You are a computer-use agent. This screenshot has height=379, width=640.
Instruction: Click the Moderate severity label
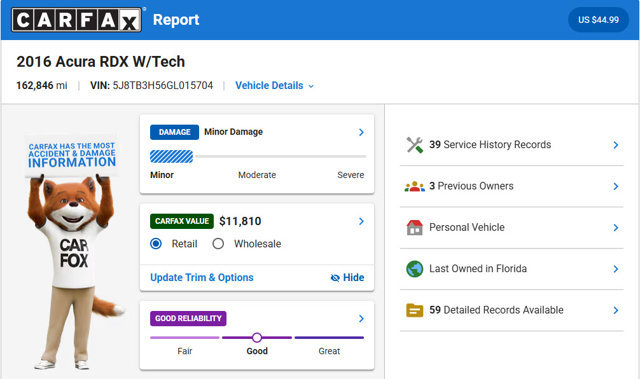point(257,175)
